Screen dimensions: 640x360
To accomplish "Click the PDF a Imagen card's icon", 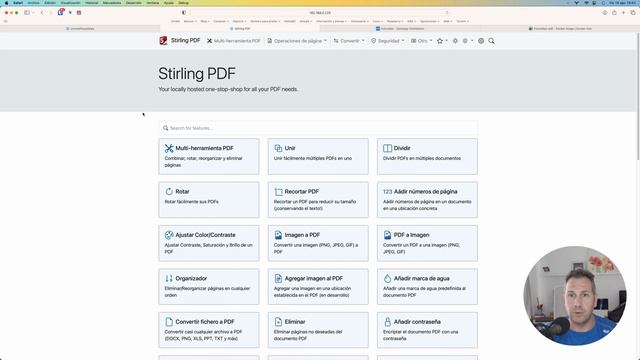I will pyautogui.click(x=387, y=235).
